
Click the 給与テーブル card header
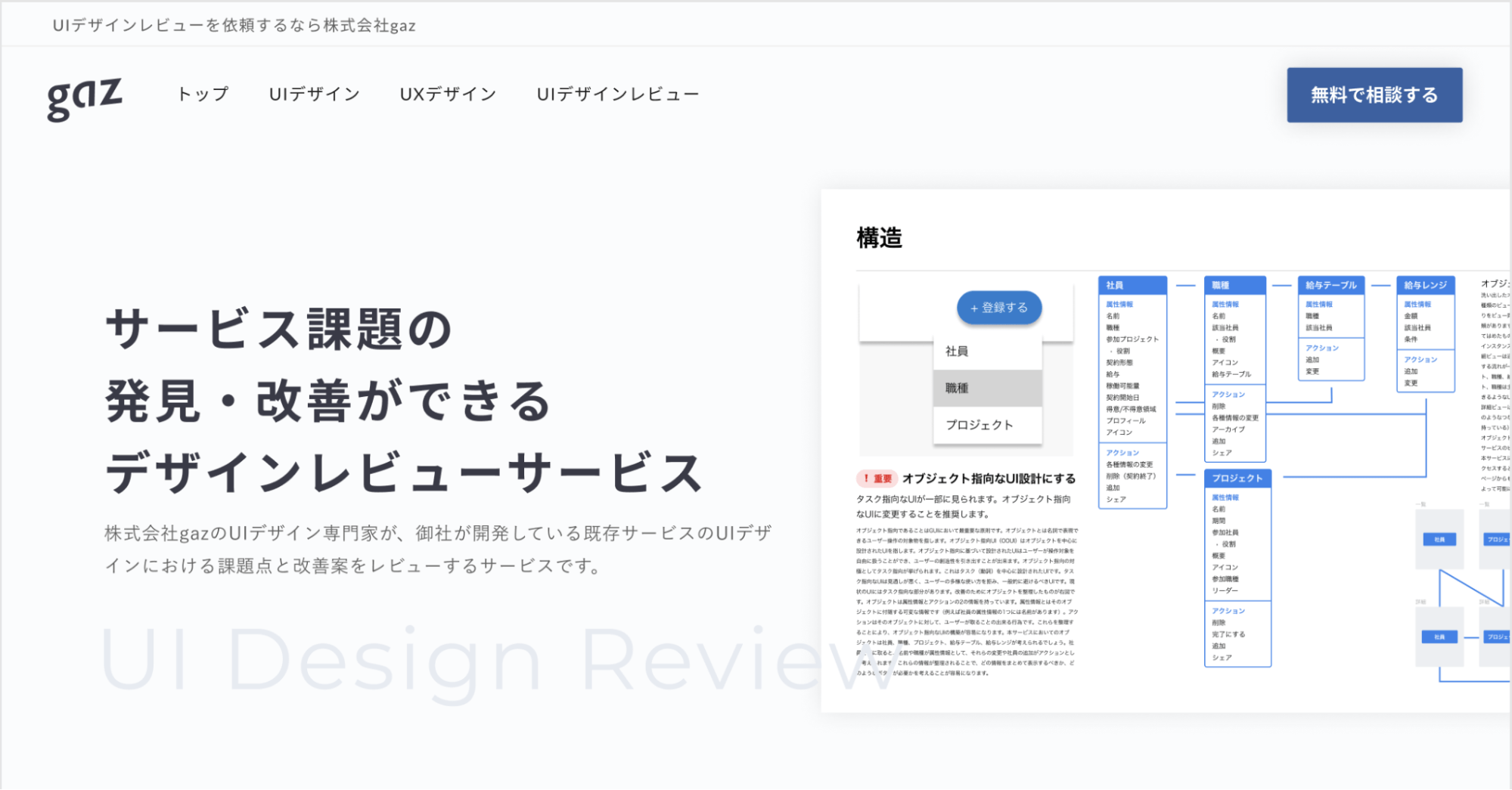(x=1330, y=285)
